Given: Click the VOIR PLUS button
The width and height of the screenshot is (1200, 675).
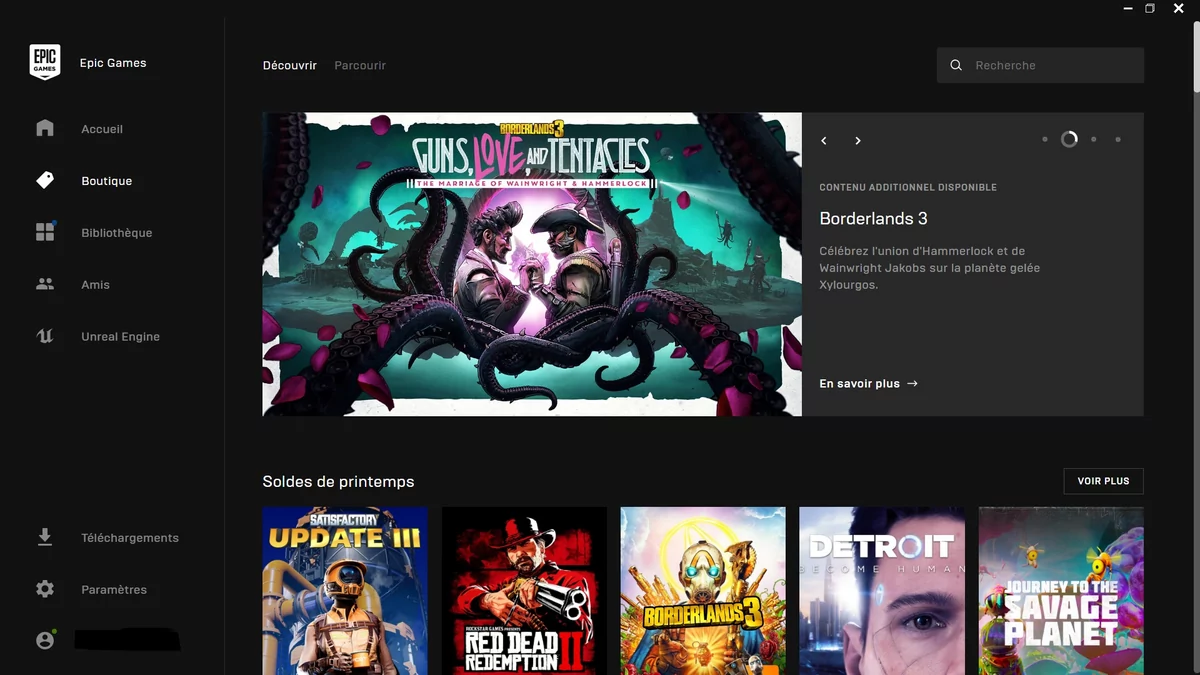Looking at the screenshot, I should [1104, 481].
